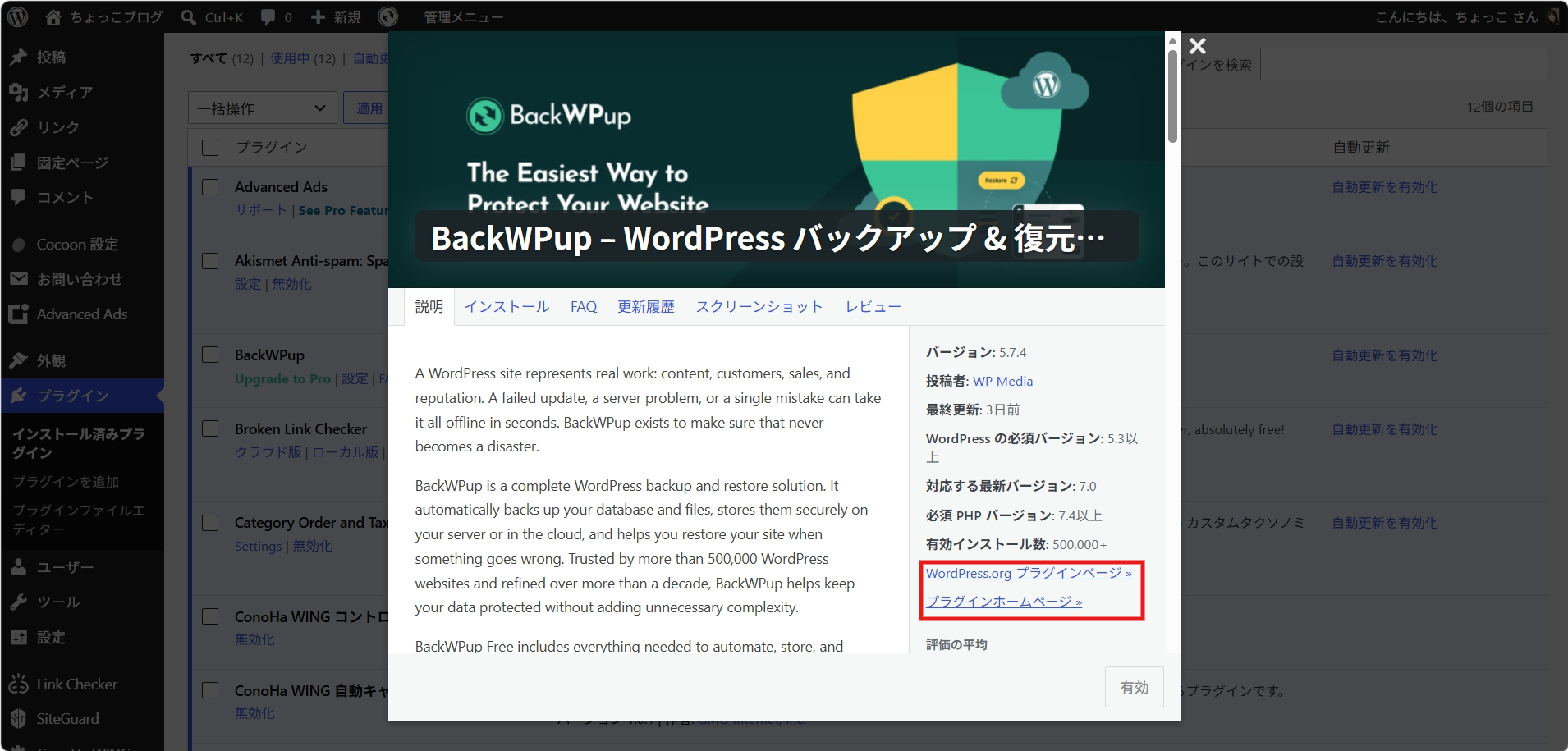Click the 有効 button in dialog footer
The height and width of the screenshot is (751, 1568).
(1134, 687)
